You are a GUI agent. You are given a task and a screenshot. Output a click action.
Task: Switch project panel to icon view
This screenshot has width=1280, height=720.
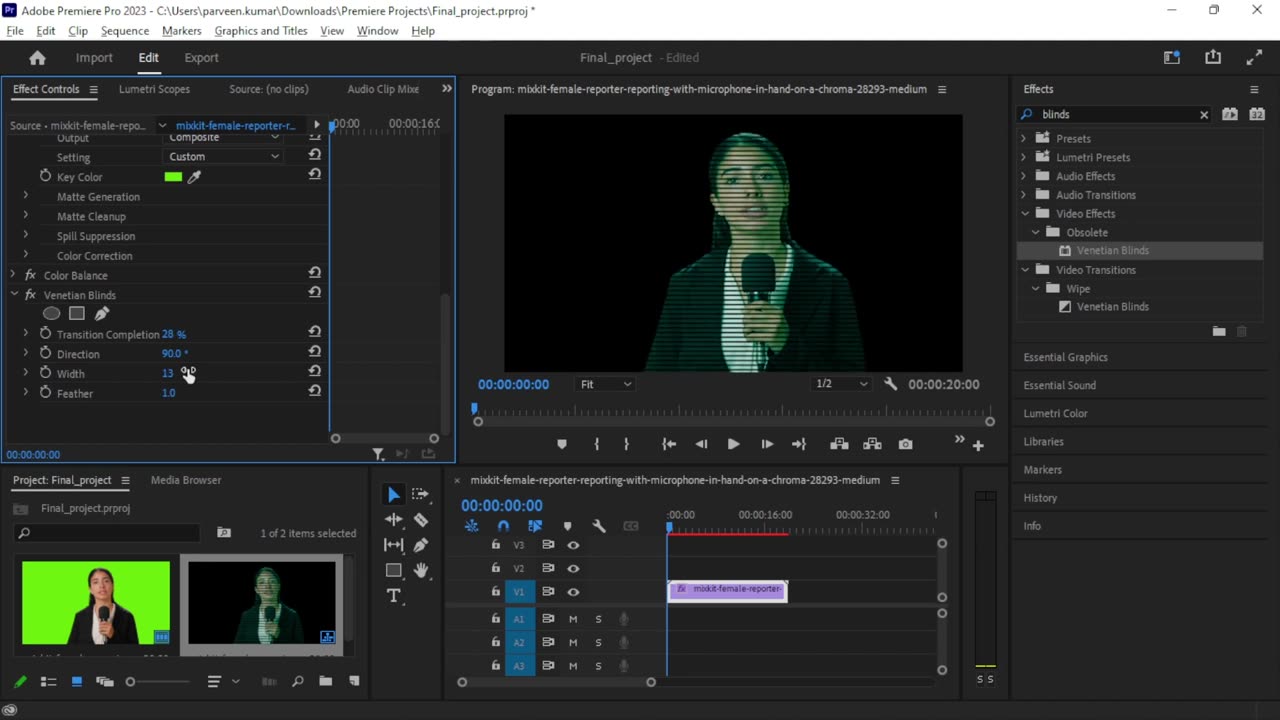(x=76, y=682)
